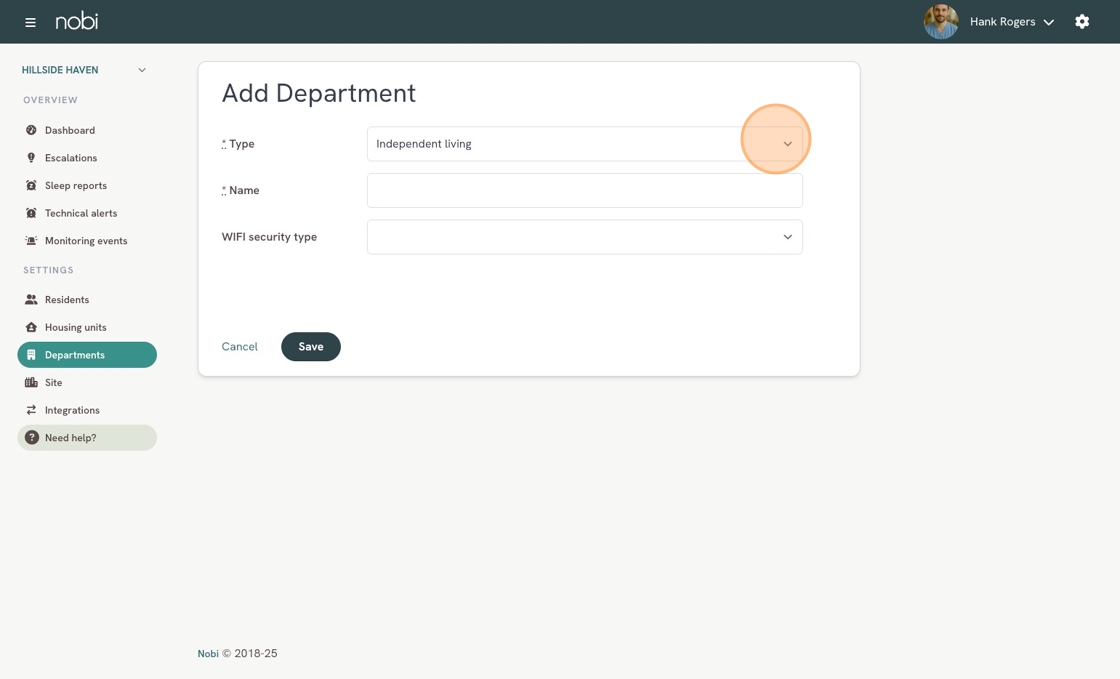Open the Type dropdown showing Independent living
This screenshot has height=679, width=1120.
point(584,144)
